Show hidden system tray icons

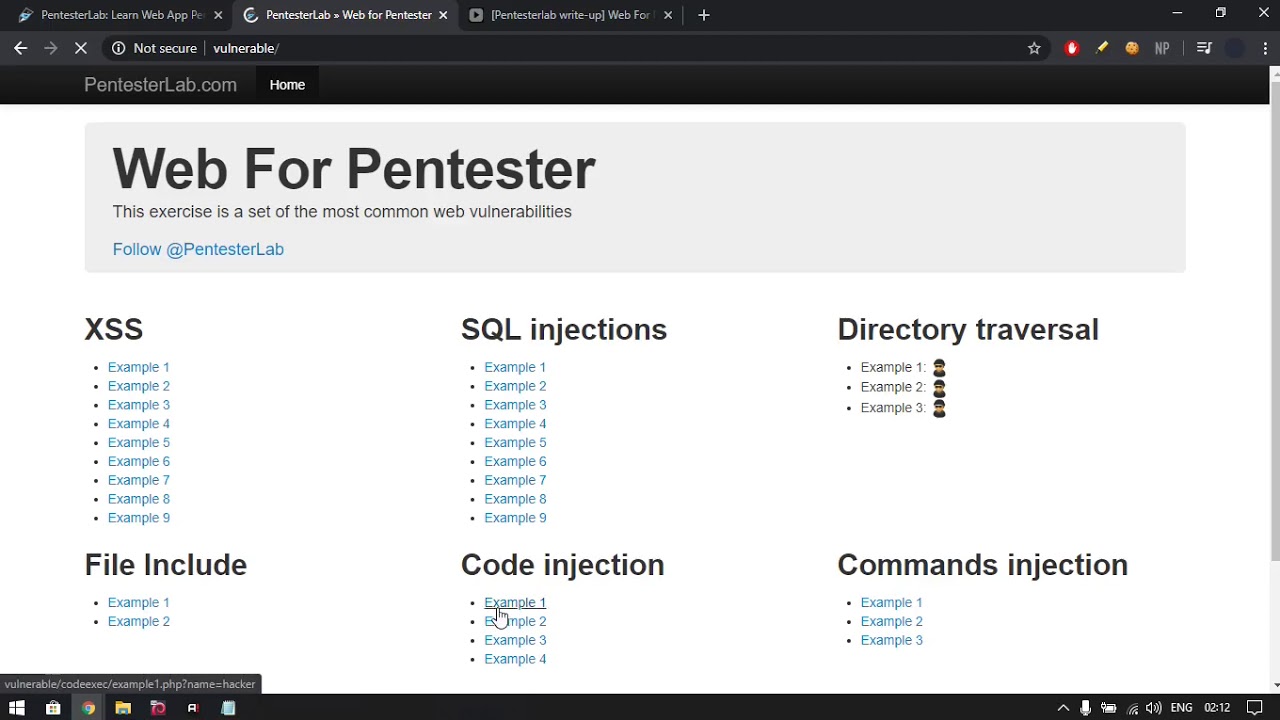pyautogui.click(x=1063, y=708)
